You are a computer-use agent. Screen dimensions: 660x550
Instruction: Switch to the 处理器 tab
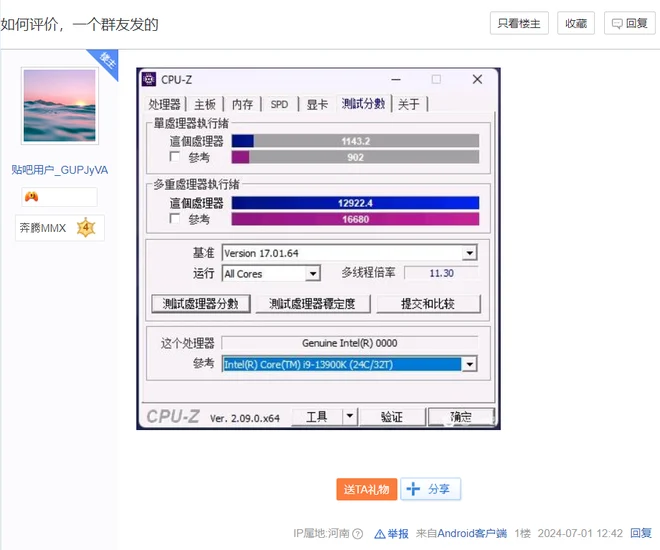click(x=164, y=104)
